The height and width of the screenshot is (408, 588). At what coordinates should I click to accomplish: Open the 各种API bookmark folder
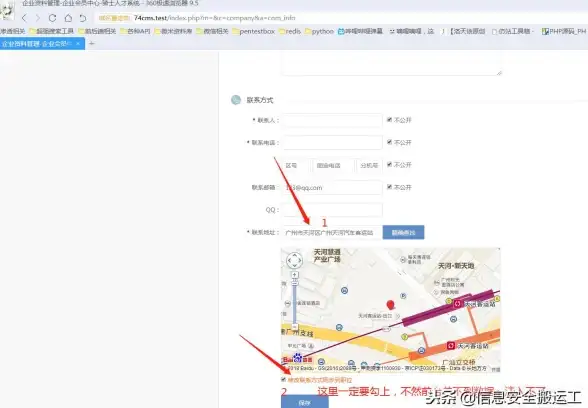tap(135, 32)
